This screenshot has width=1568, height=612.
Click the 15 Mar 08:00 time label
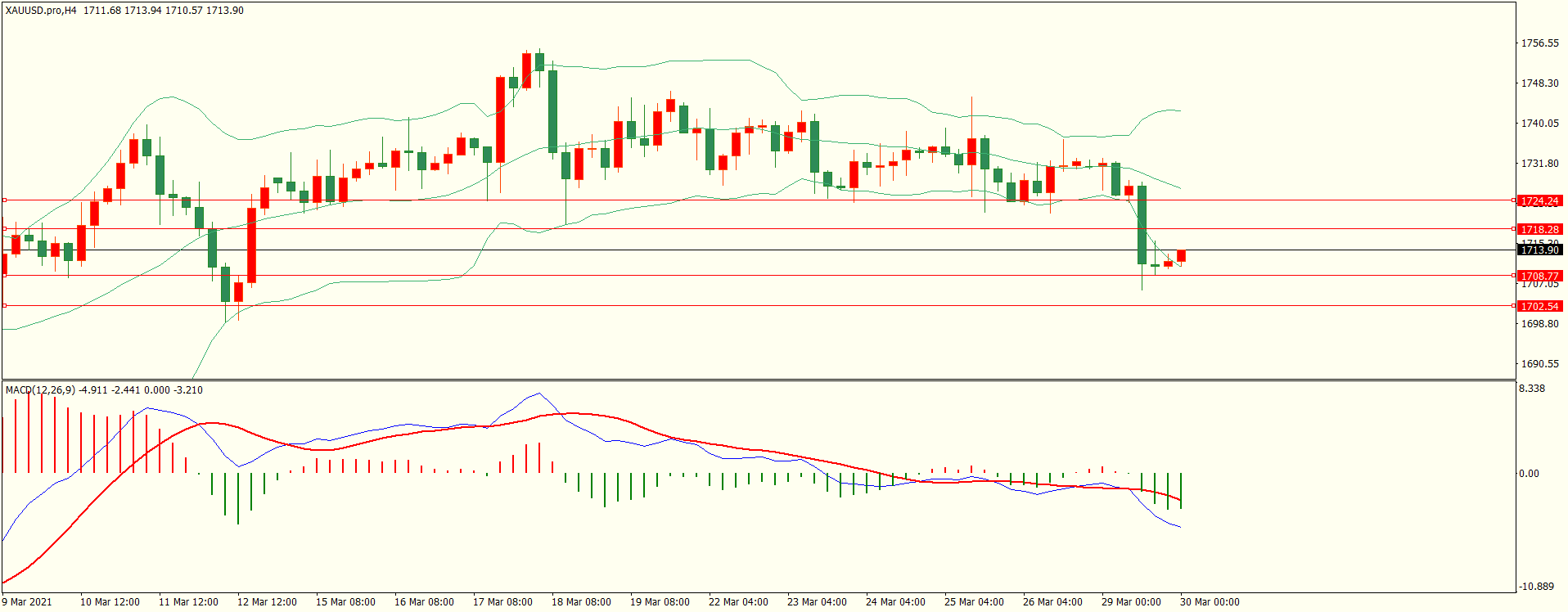pos(345,602)
